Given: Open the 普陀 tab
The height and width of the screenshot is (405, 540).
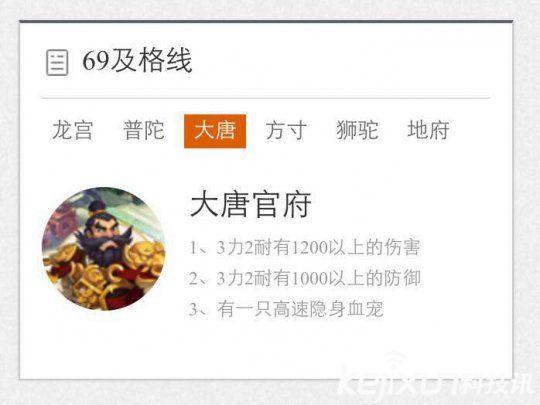Looking at the screenshot, I should (x=144, y=131).
